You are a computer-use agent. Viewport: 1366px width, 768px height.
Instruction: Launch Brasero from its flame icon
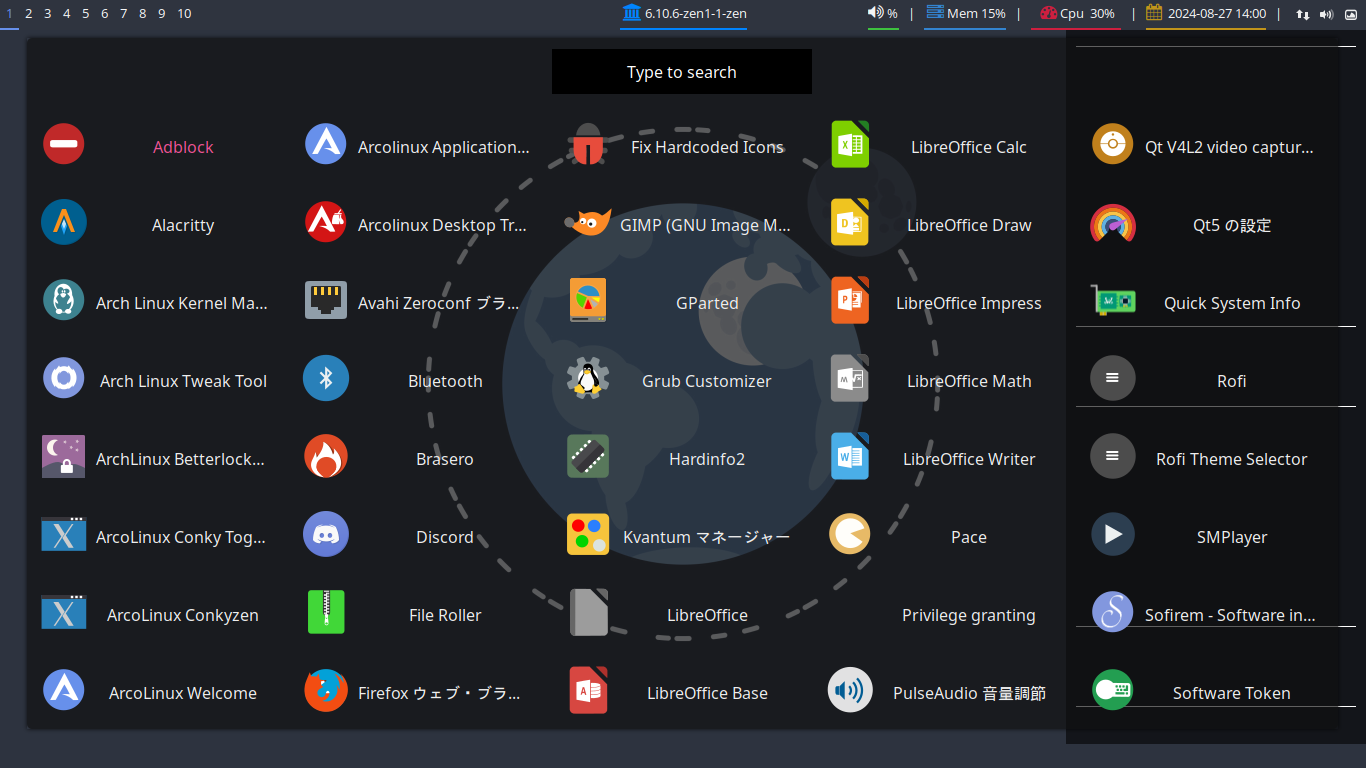pyautogui.click(x=326, y=456)
